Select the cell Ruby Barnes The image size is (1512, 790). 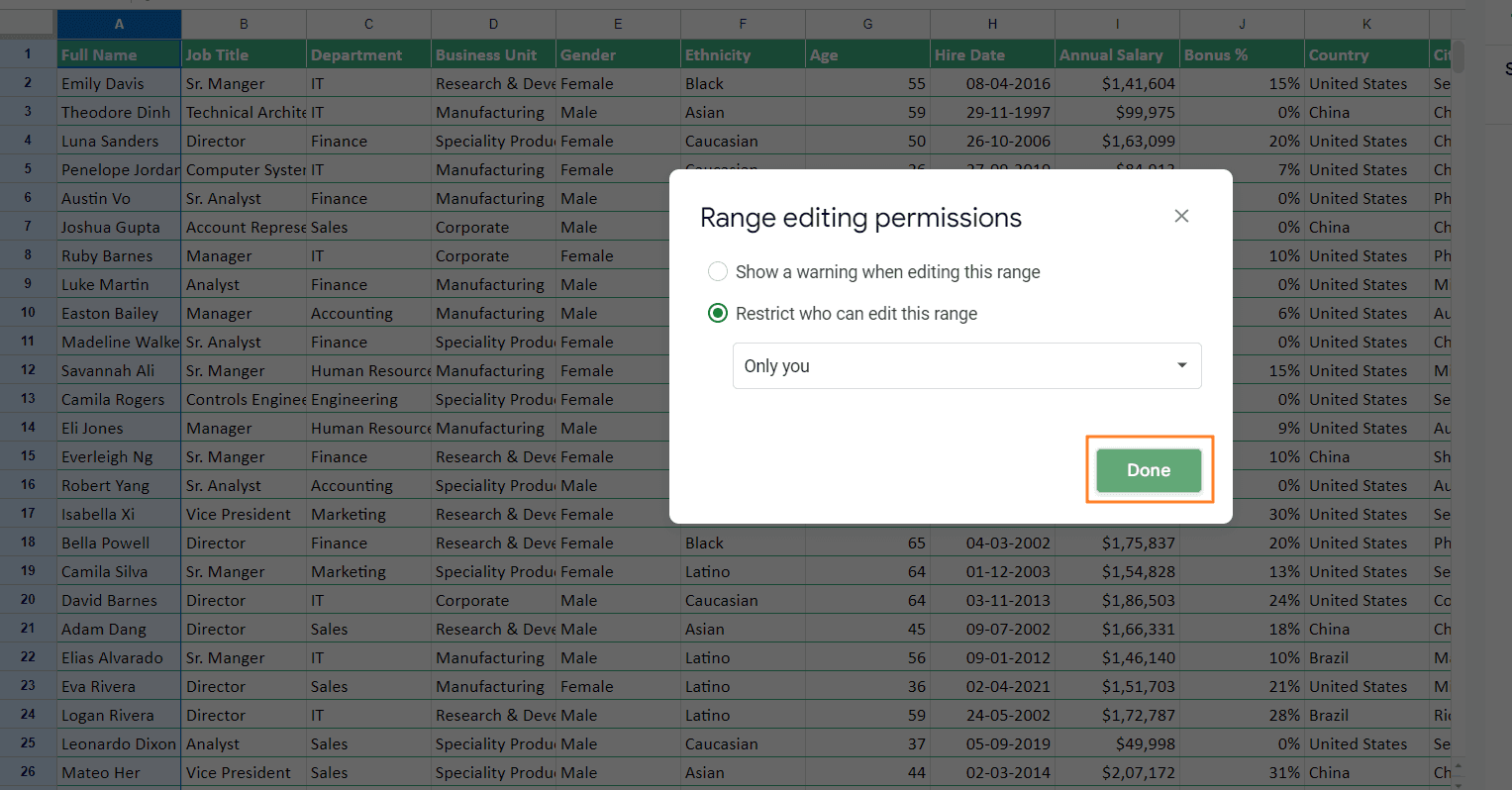[119, 255]
